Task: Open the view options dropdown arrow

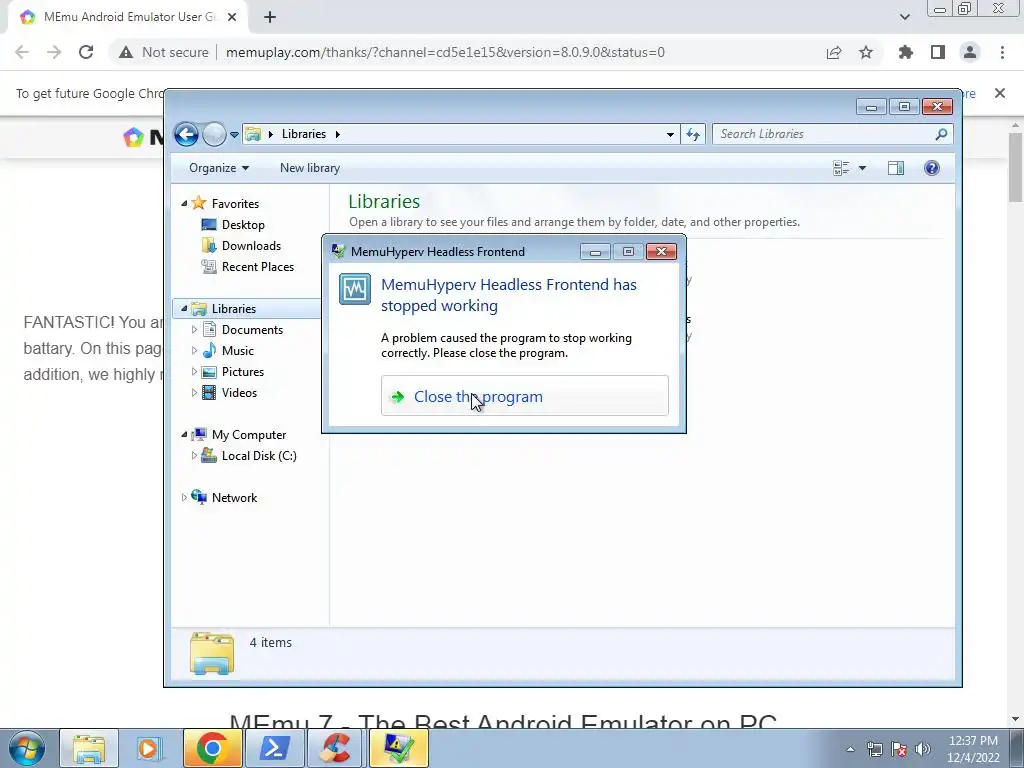Action: 862,168
